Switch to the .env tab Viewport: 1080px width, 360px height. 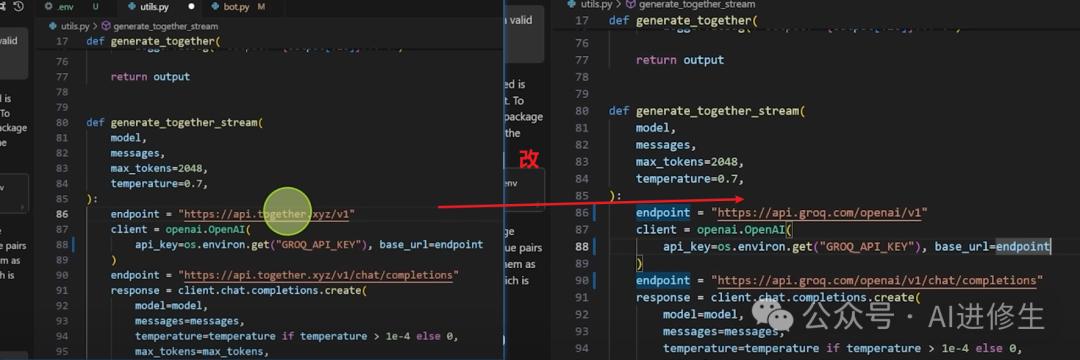(73, 7)
